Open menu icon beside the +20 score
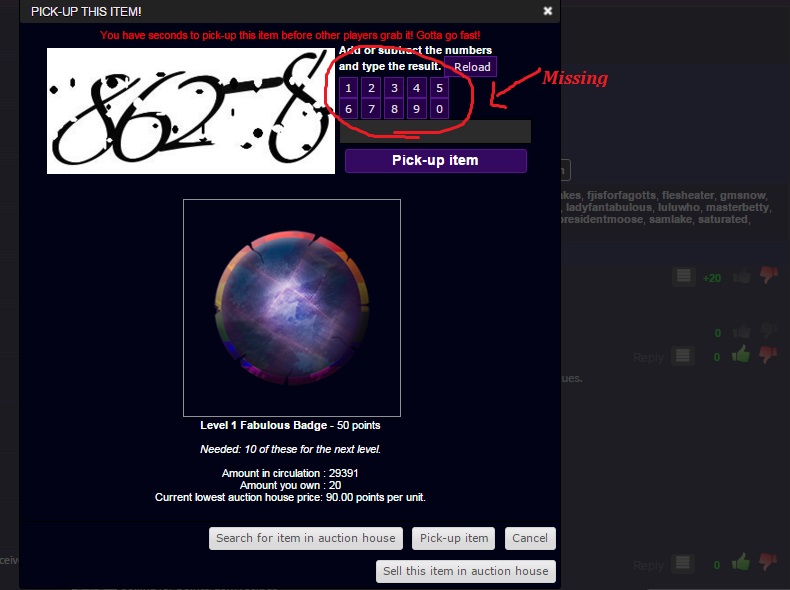This screenshot has width=790, height=590. click(x=683, y=276)
